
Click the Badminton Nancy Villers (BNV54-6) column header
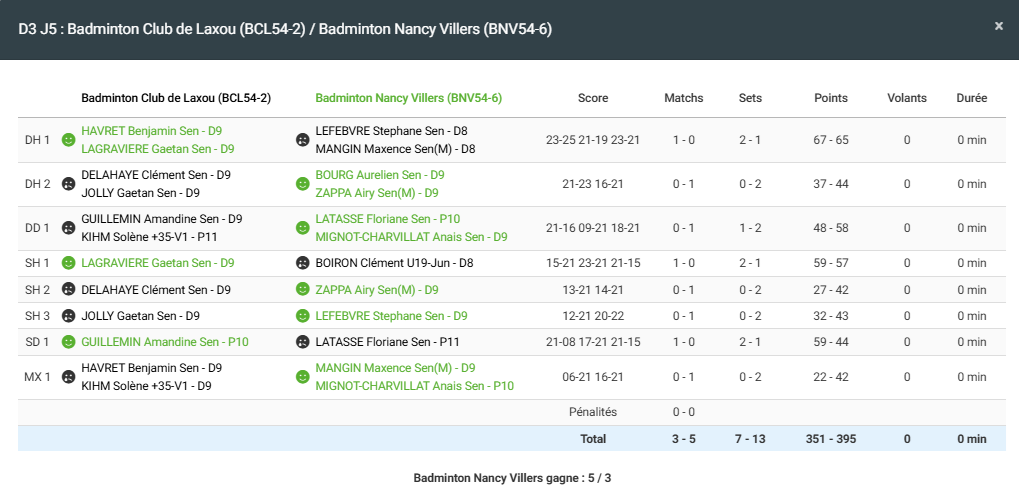click(x=408, y=98)
